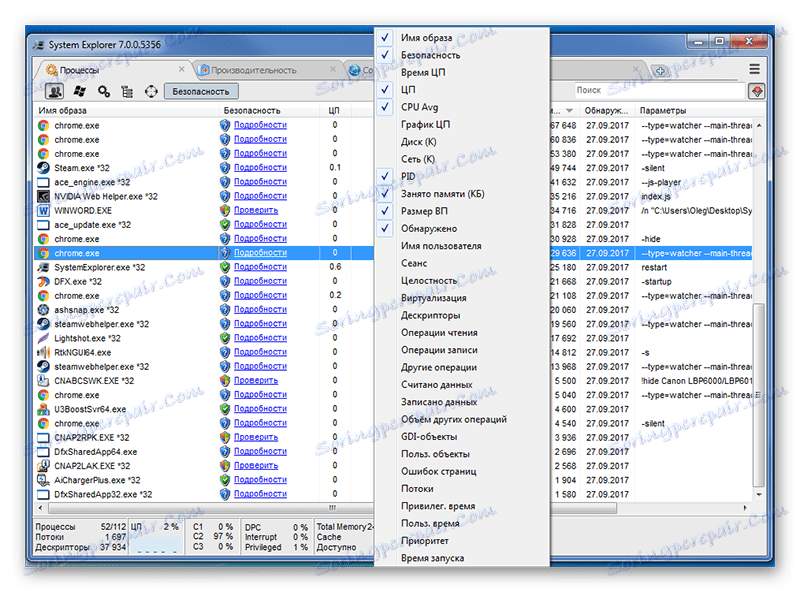Click the AiChargerPlus.exe icon

(x=43, y=480)
